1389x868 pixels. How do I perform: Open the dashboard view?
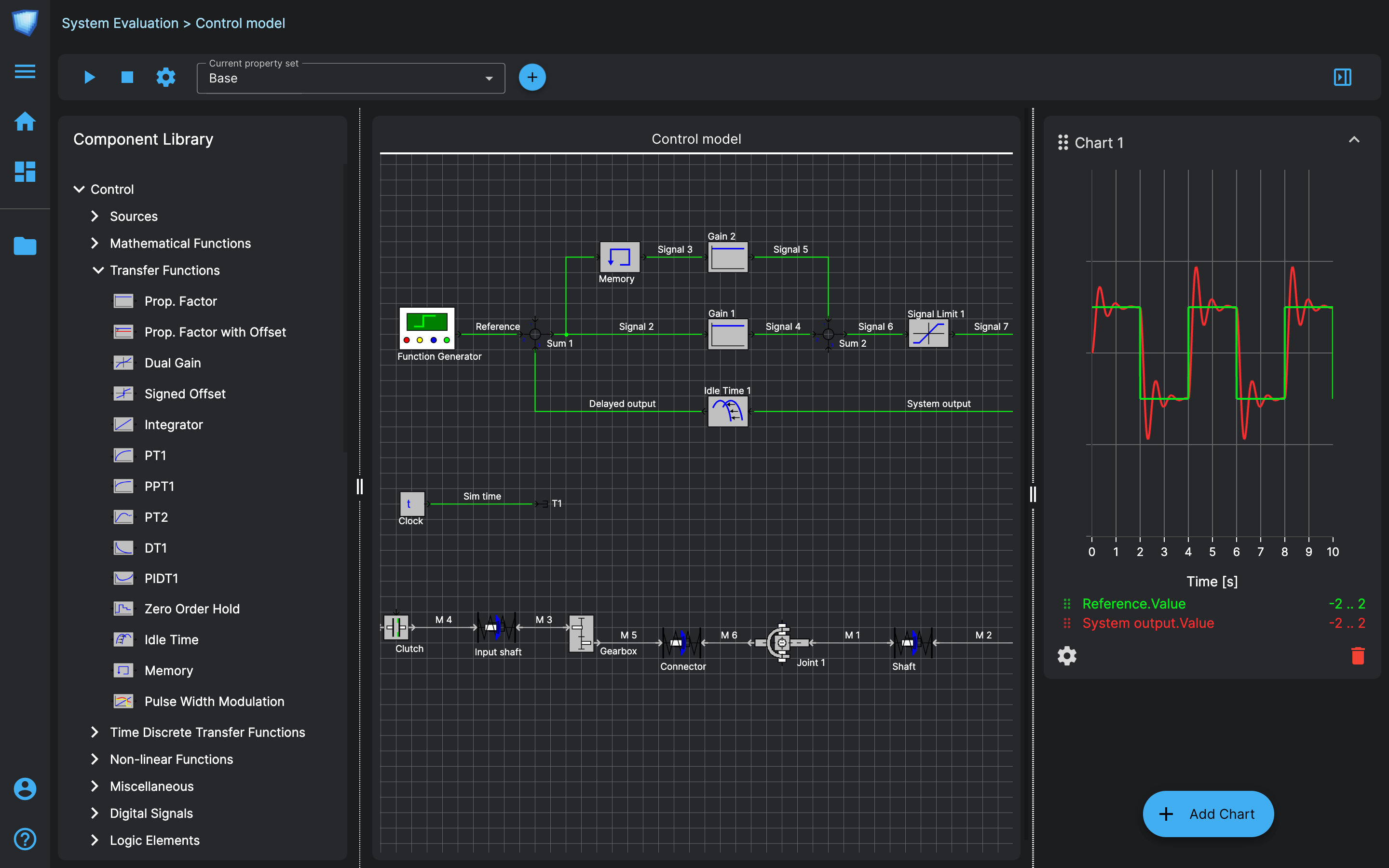click(25, 171)
